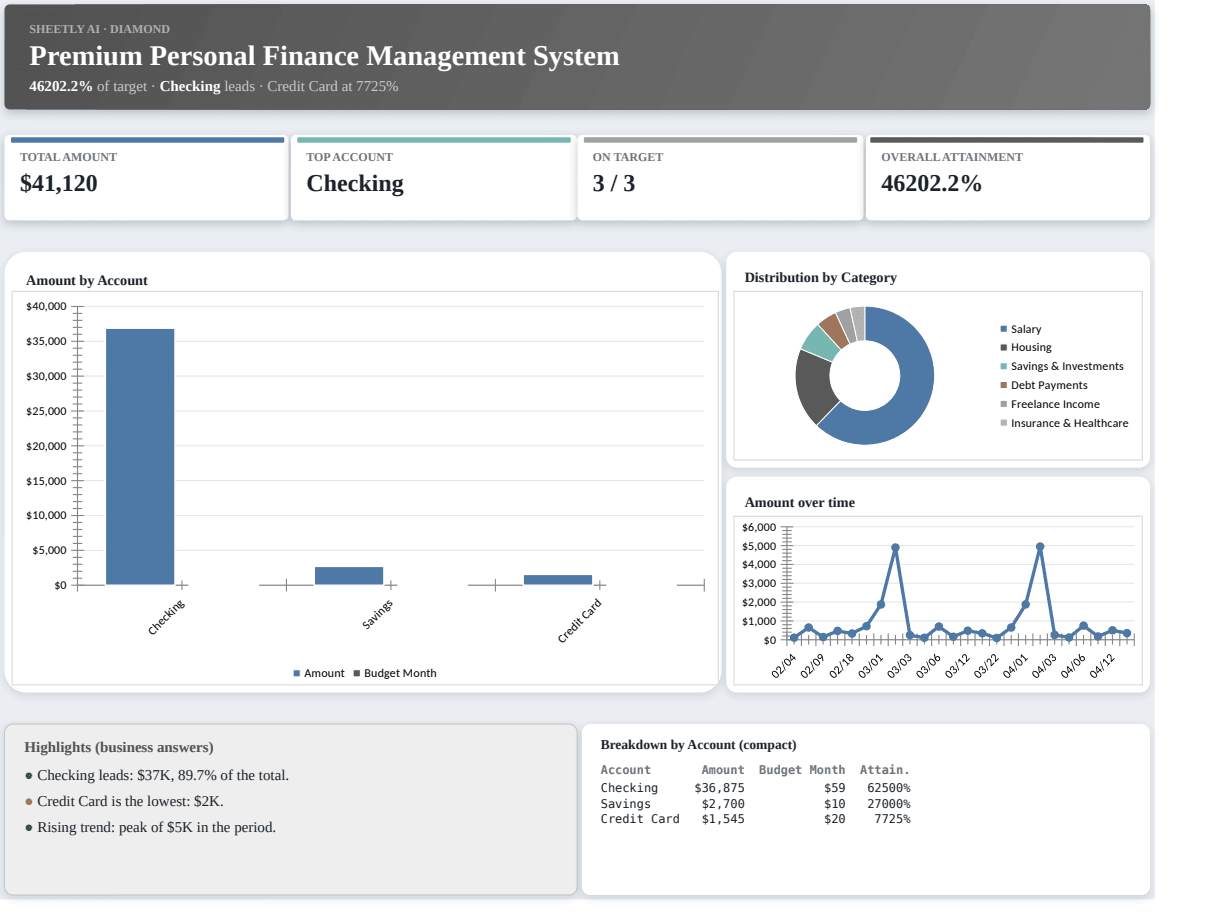1227x922 pixels.
Task: Click the Breakdown by Account (compact) heading
Action: coord(699,745)
